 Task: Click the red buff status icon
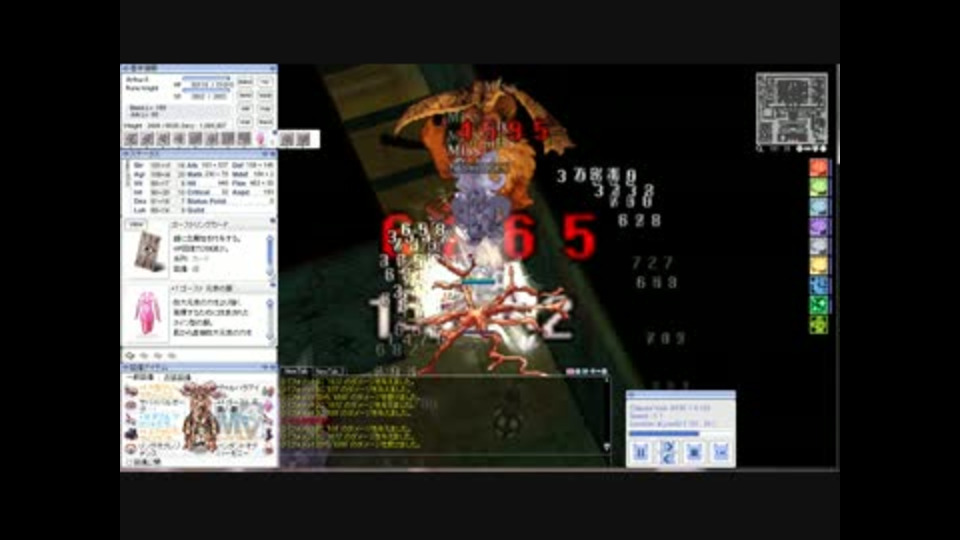point(819,167)
